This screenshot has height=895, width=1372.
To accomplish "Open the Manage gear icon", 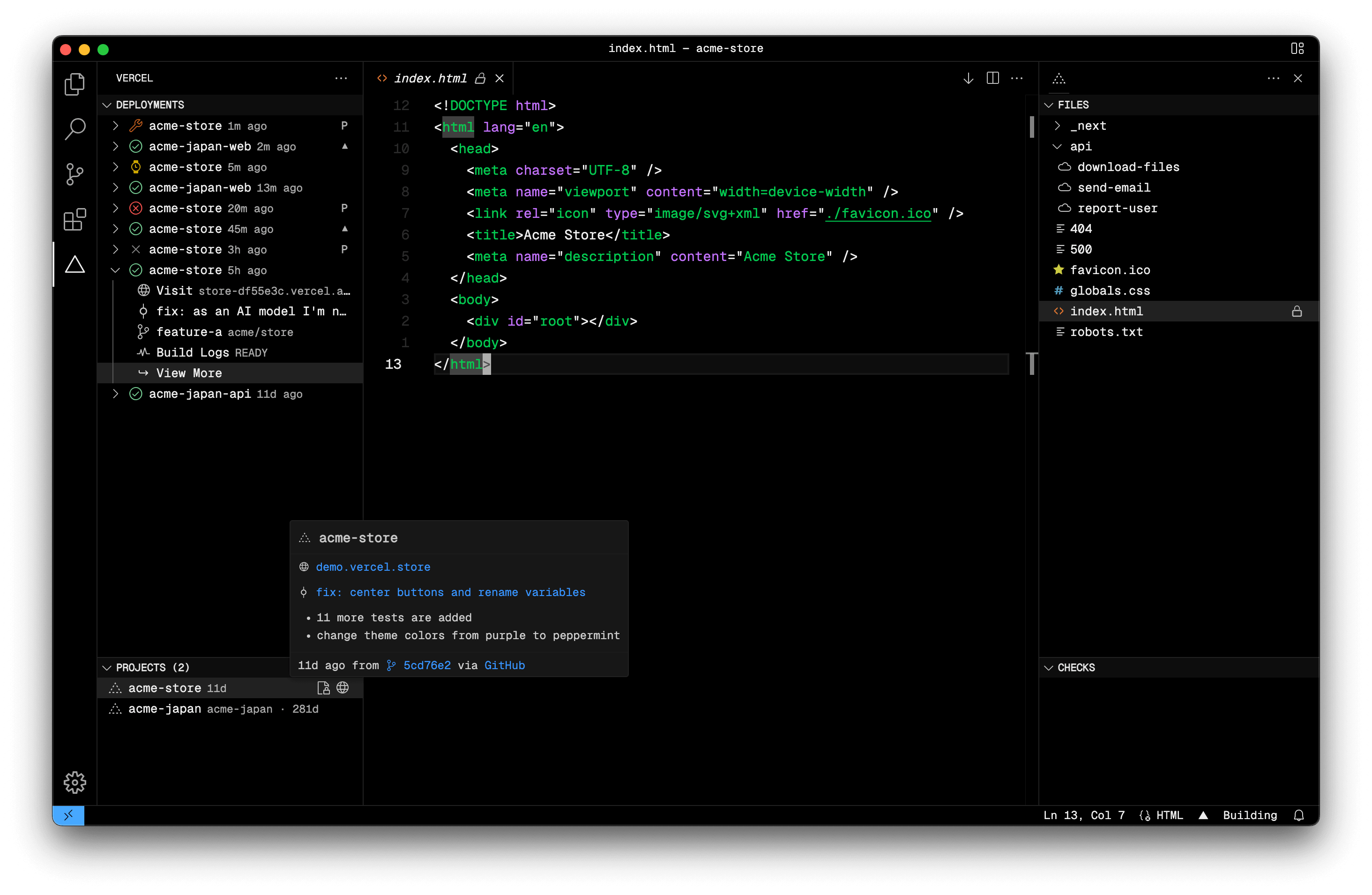I will 75,782.
